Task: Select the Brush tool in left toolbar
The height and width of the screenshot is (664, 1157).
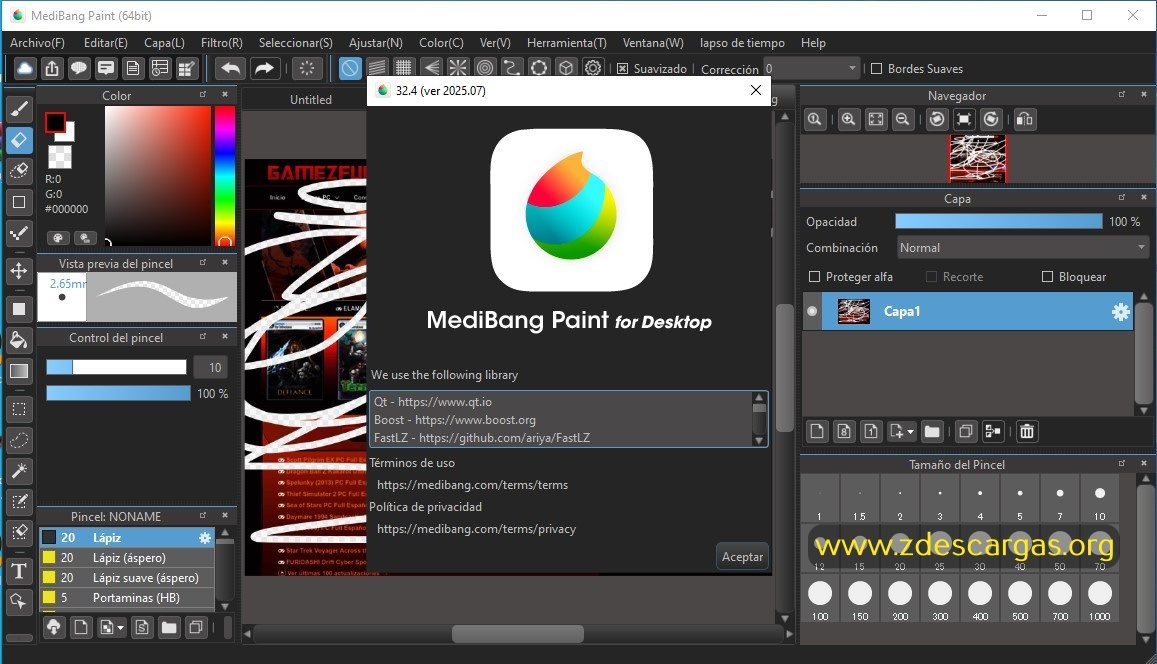Action: click(19, 109)
